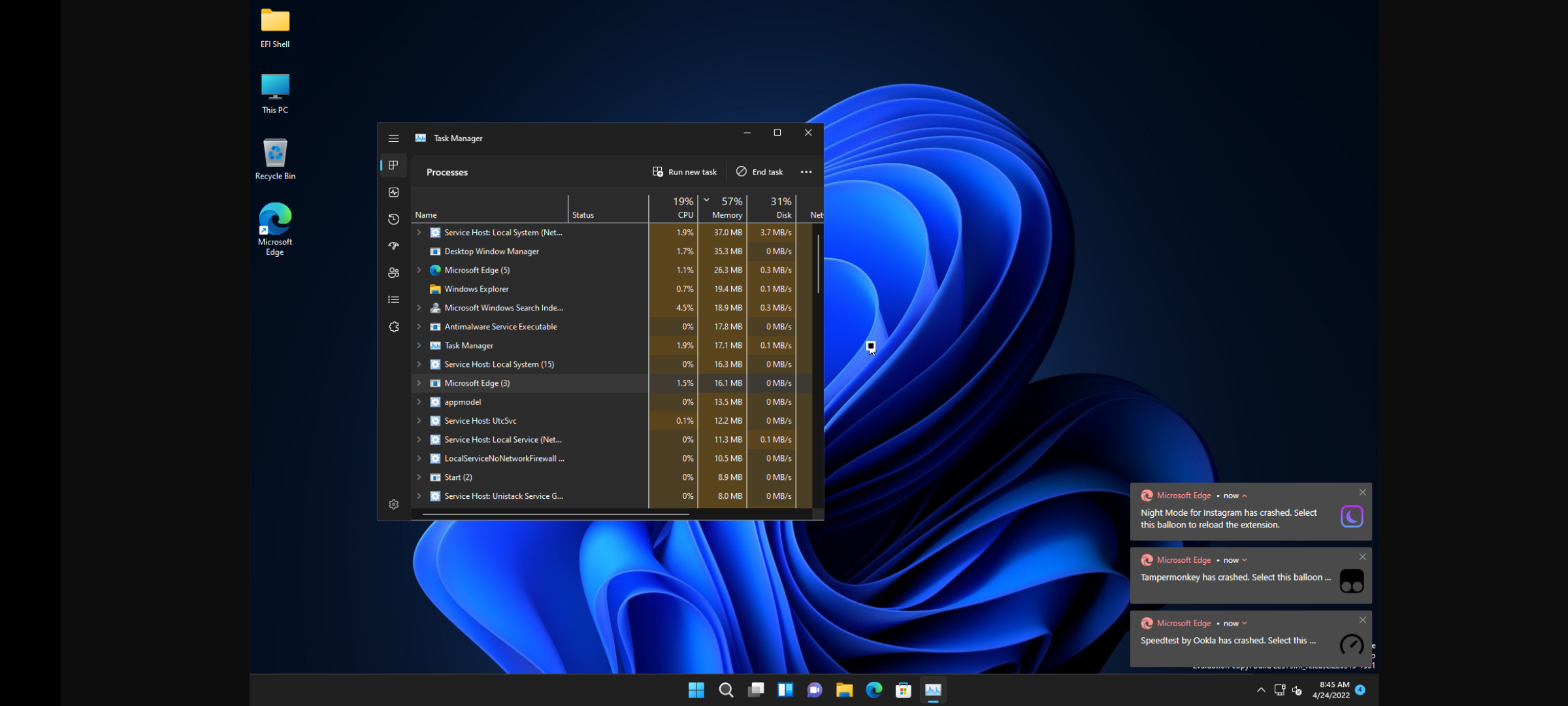Open the Details page in sidebar
The image size is (1568, 706).
tap(393, 299)
